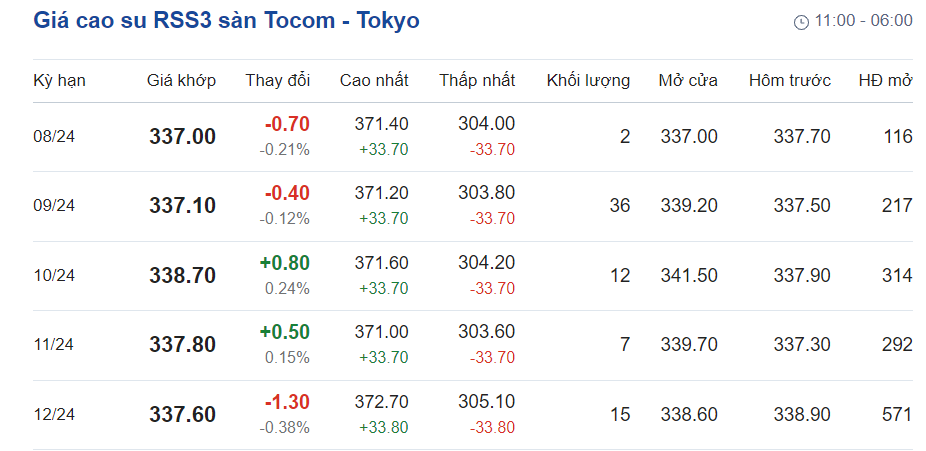
Task: Select the Thấp nhất column header
Action: (477, 81)
